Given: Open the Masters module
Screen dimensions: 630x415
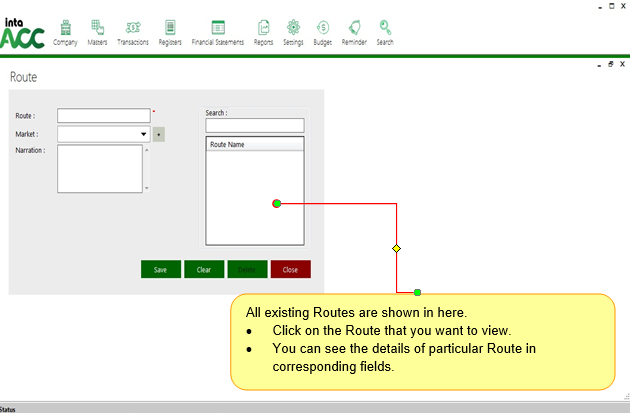Looking at the screenshot, I should click(x=97, y=31).
